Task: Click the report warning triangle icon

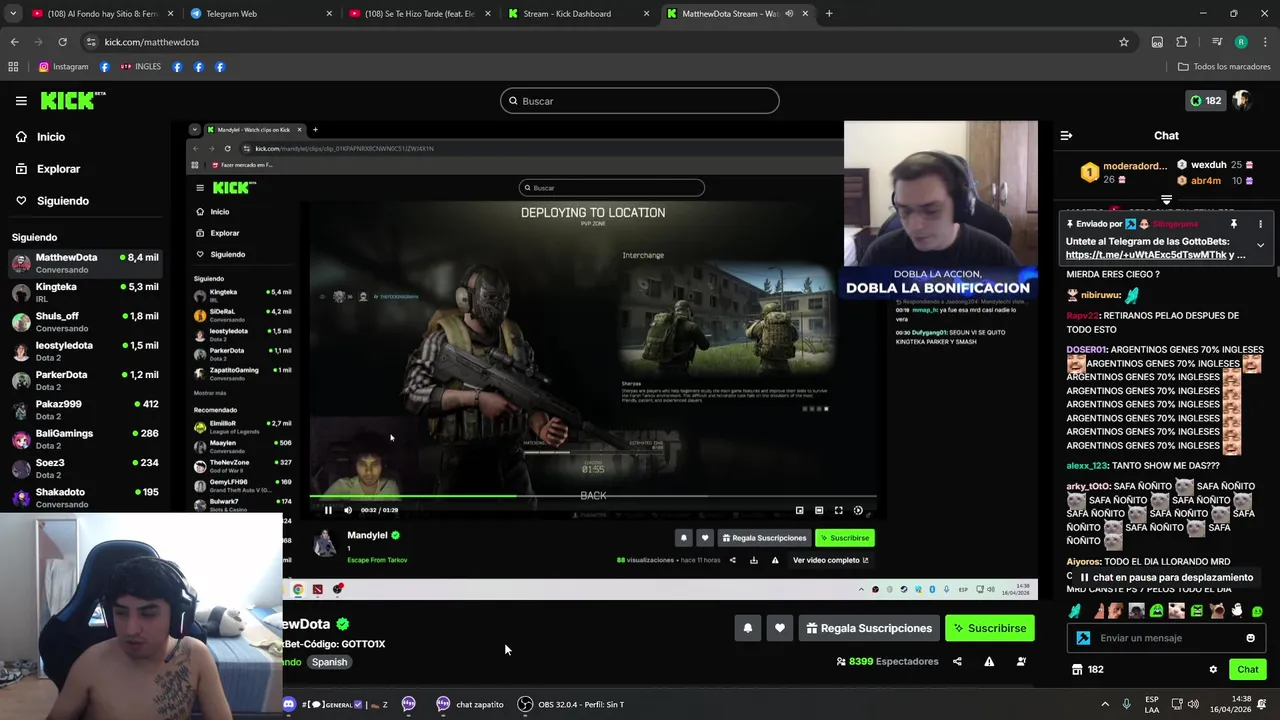Action: click(x=989, y=661)
